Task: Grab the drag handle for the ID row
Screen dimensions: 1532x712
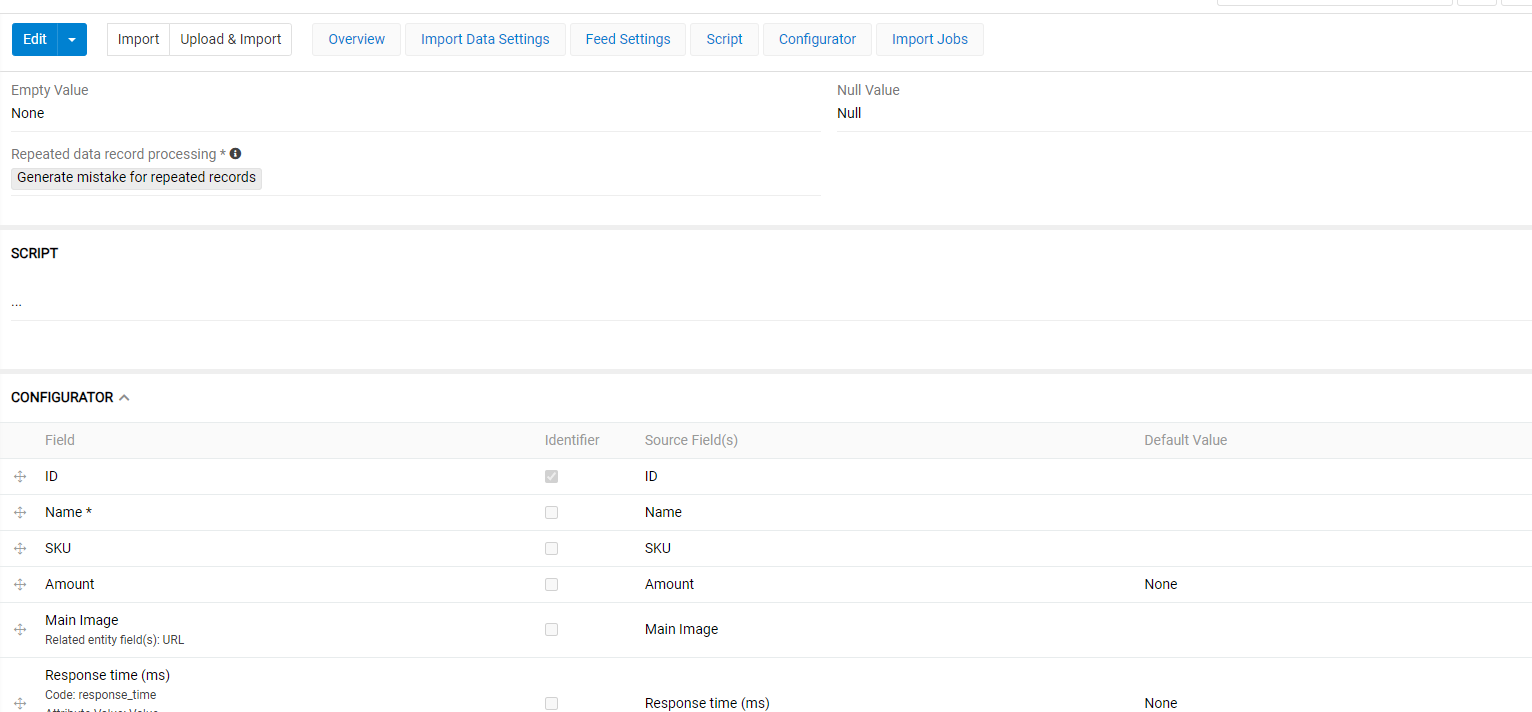Action: [x=20, y=476]
